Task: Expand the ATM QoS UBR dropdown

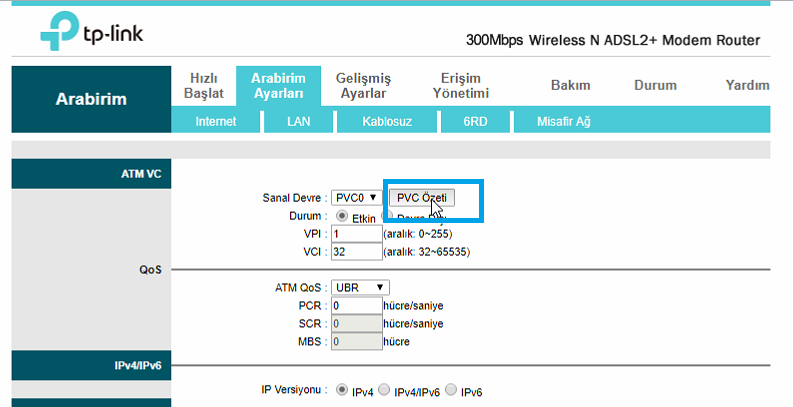Action: tap(360, 288)
